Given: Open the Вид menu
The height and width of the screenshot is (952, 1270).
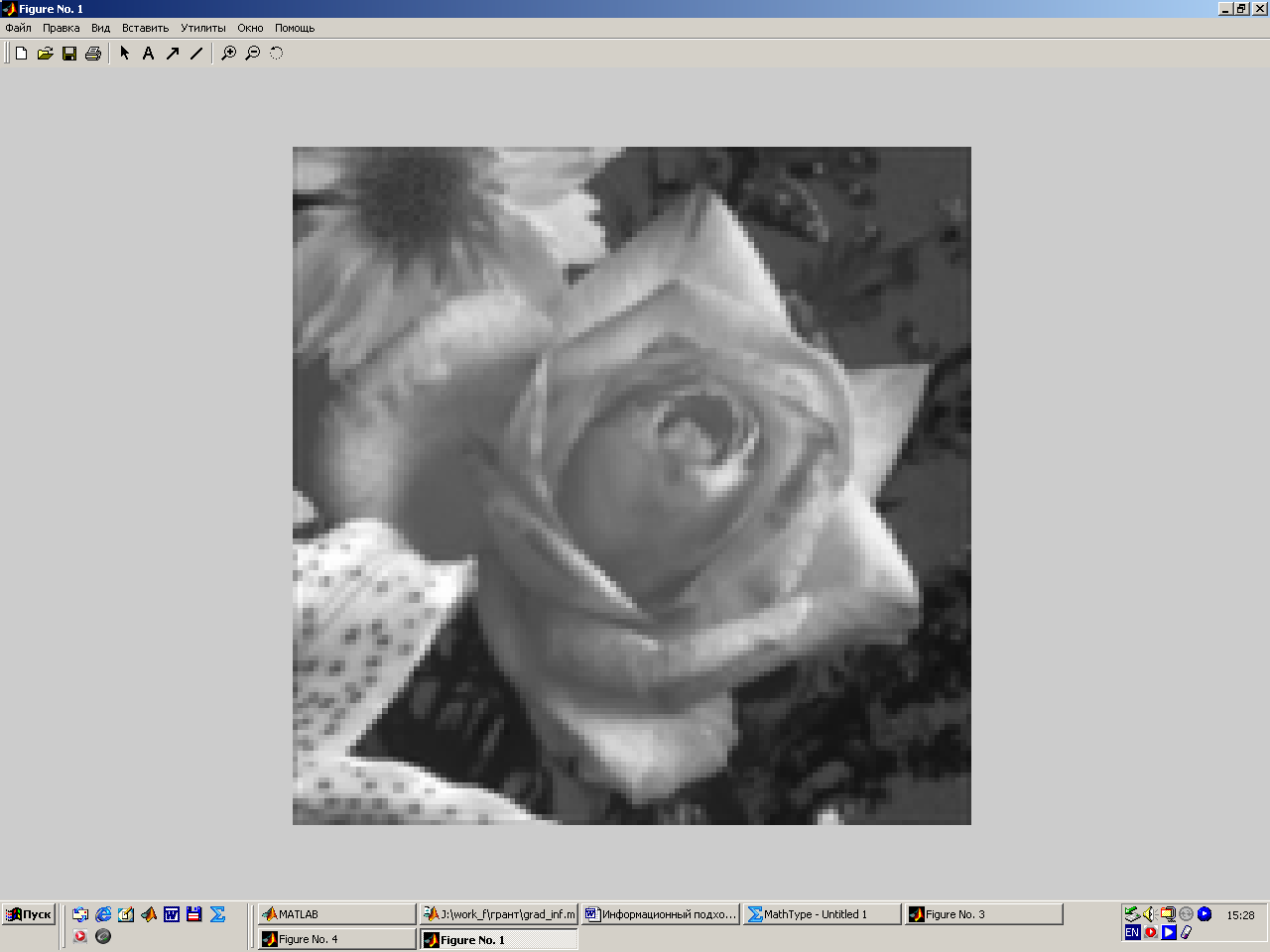Looking at the screenshot, I should [x=100, y=28].
